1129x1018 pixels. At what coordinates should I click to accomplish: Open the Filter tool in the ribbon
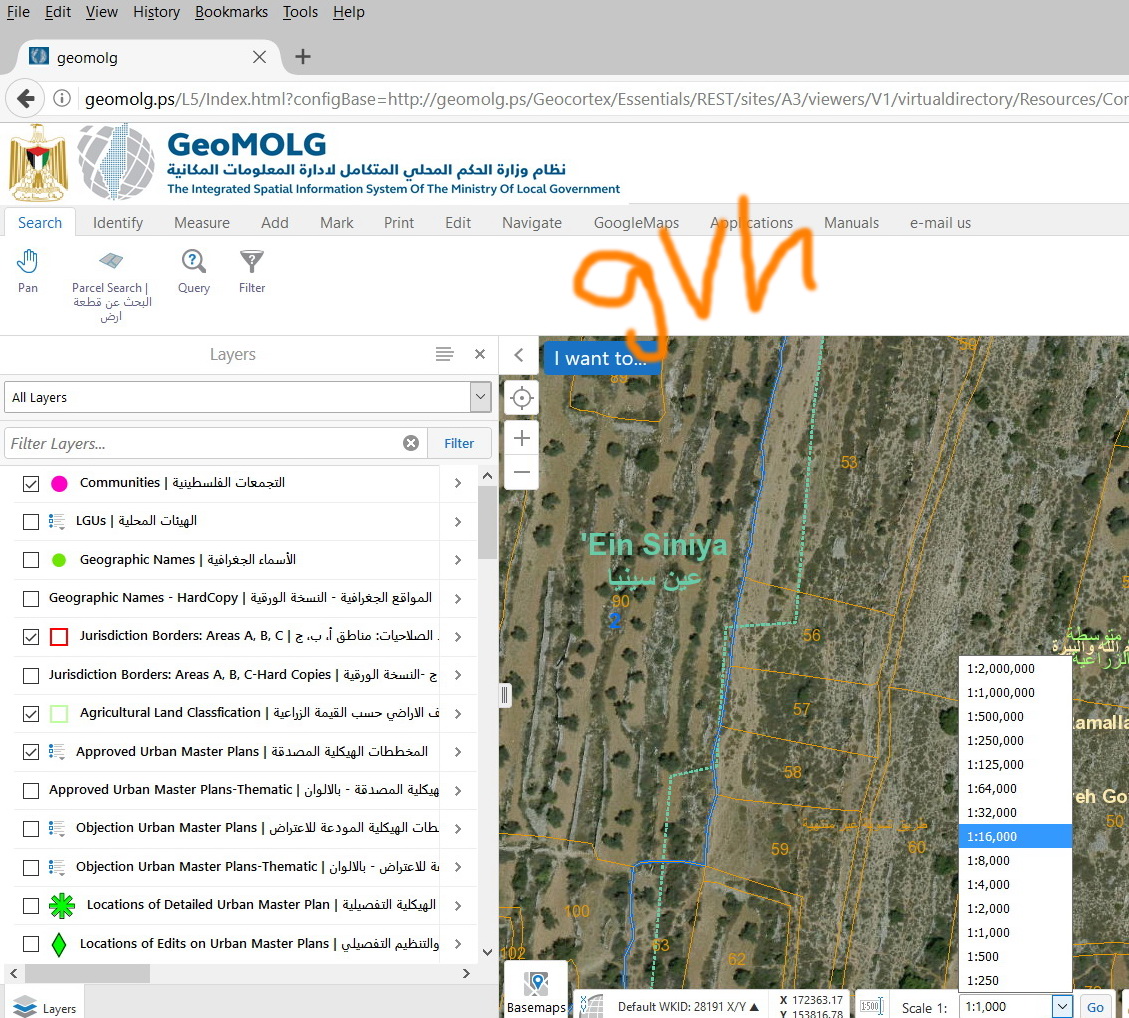pos(252,271)
